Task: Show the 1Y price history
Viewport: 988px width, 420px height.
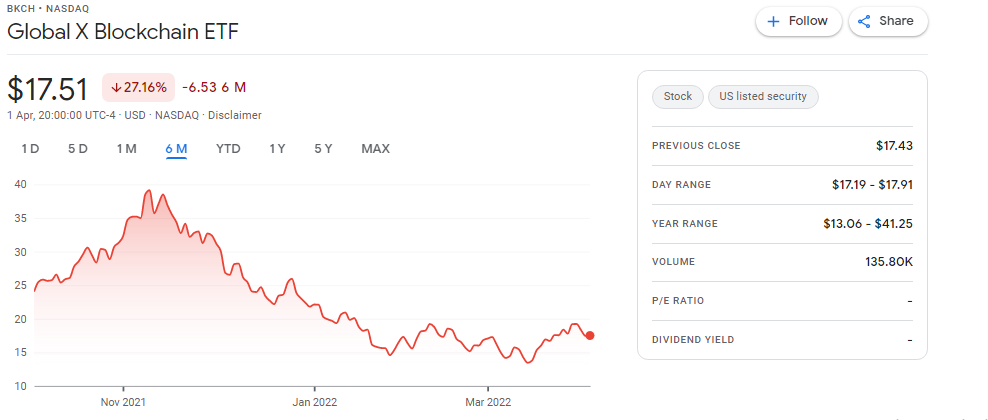Action: [x=277, y=149]
